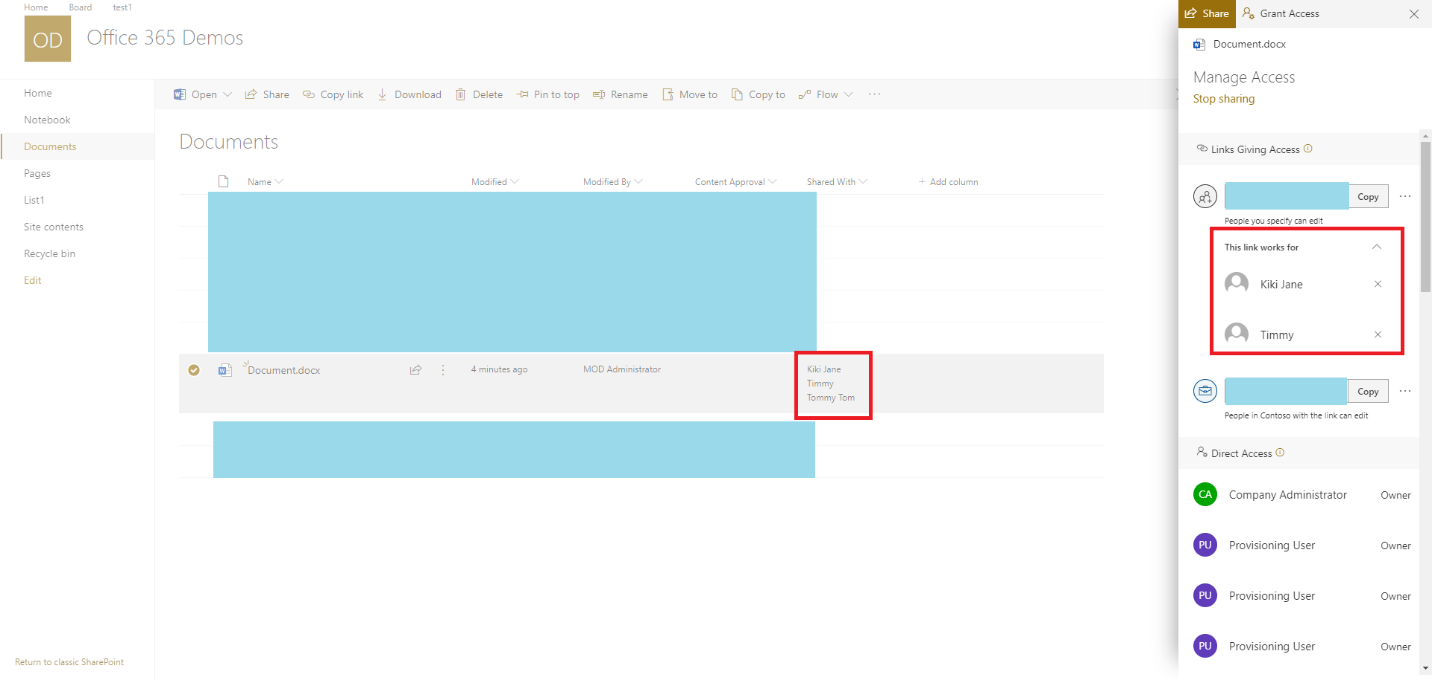
Task: Switch to the Grant Access tab
Action: coord(1280,14)
